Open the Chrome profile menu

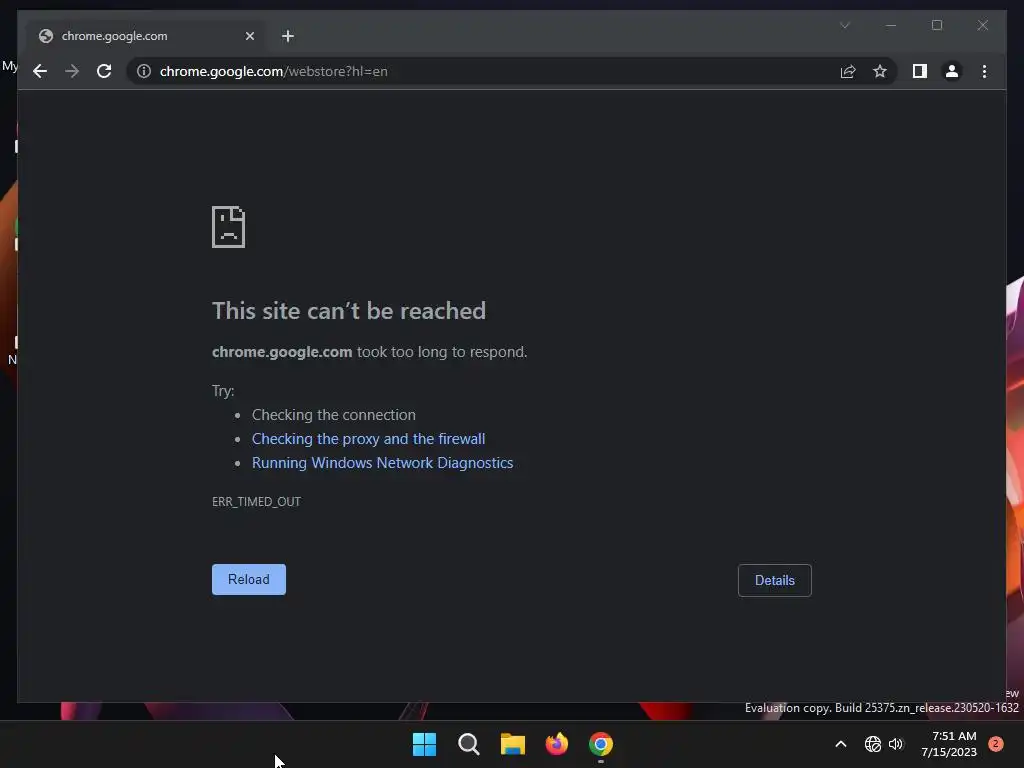tap(952, 71)
